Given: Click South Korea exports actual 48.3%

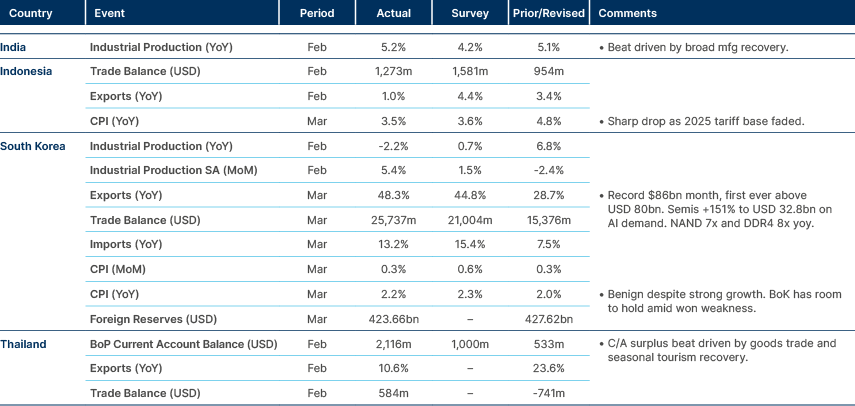Looking at the screenshot, I should (394, 196).
